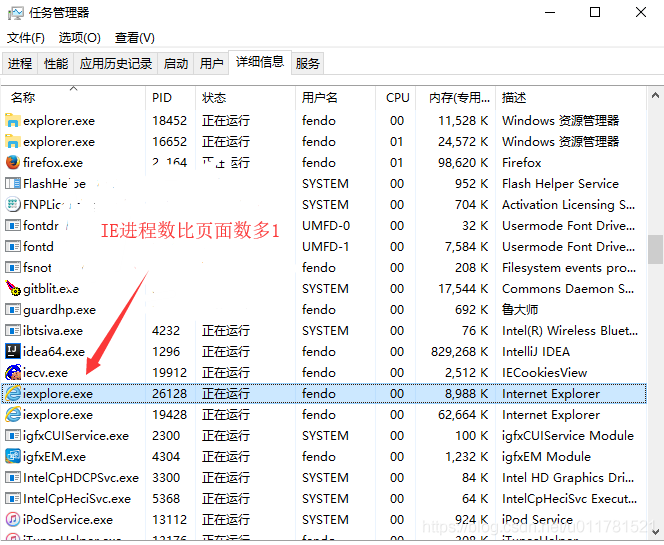
Task: Select the IECookiesView description cell
Action: coord(545,373)
